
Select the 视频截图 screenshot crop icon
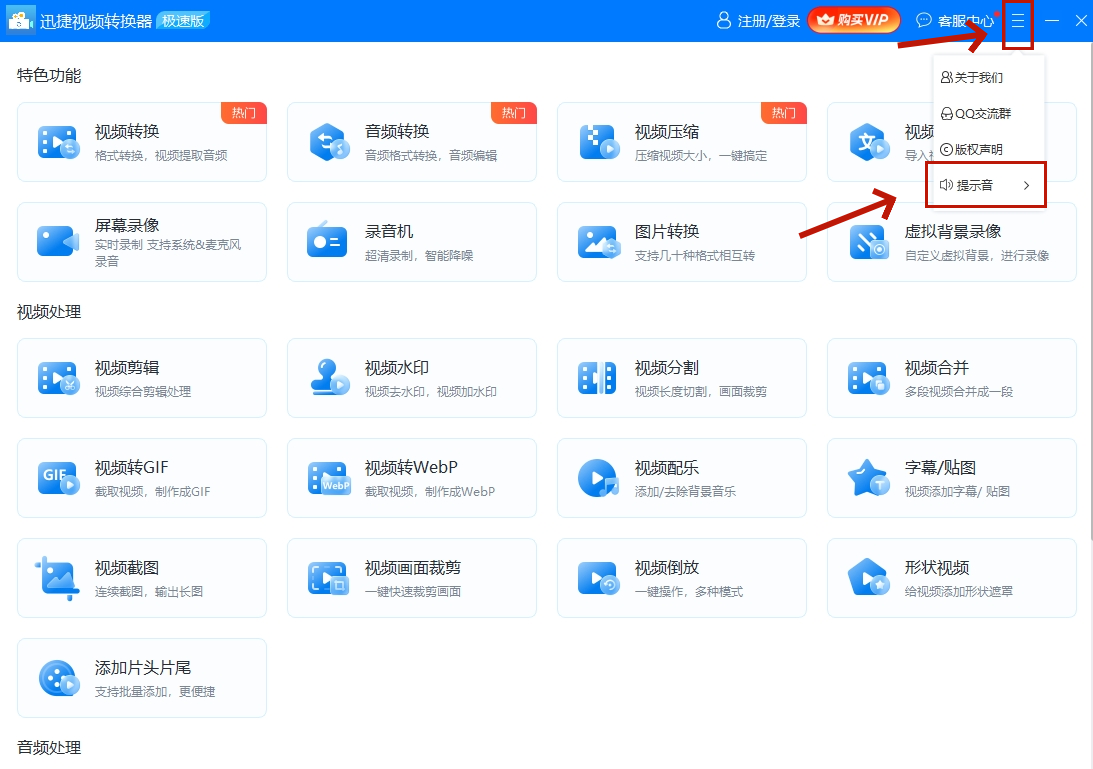[x=57, y=578]
